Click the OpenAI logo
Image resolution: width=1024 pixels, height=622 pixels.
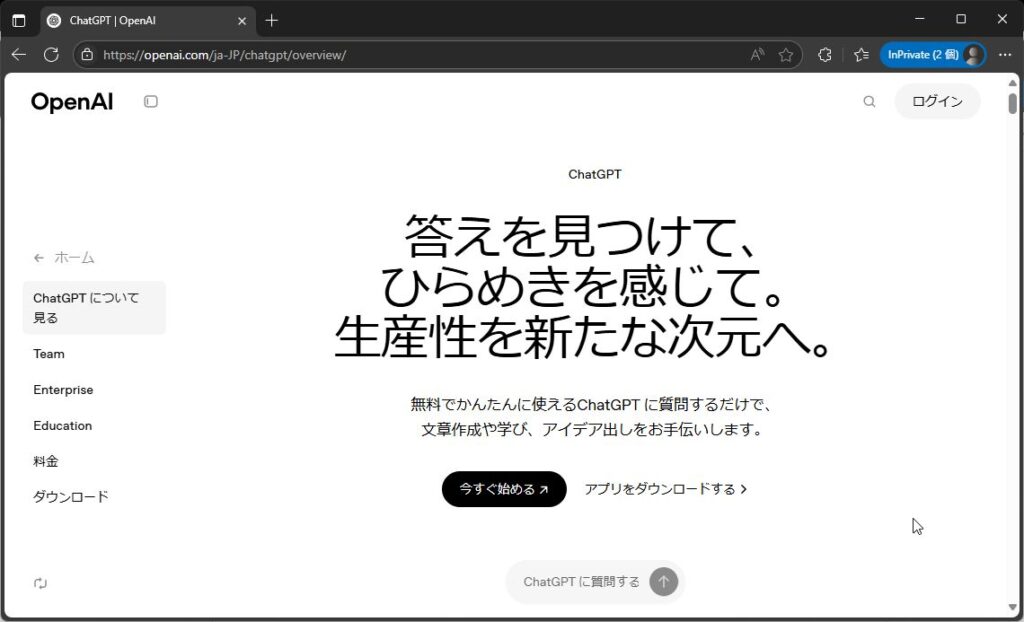pos(72,102)
